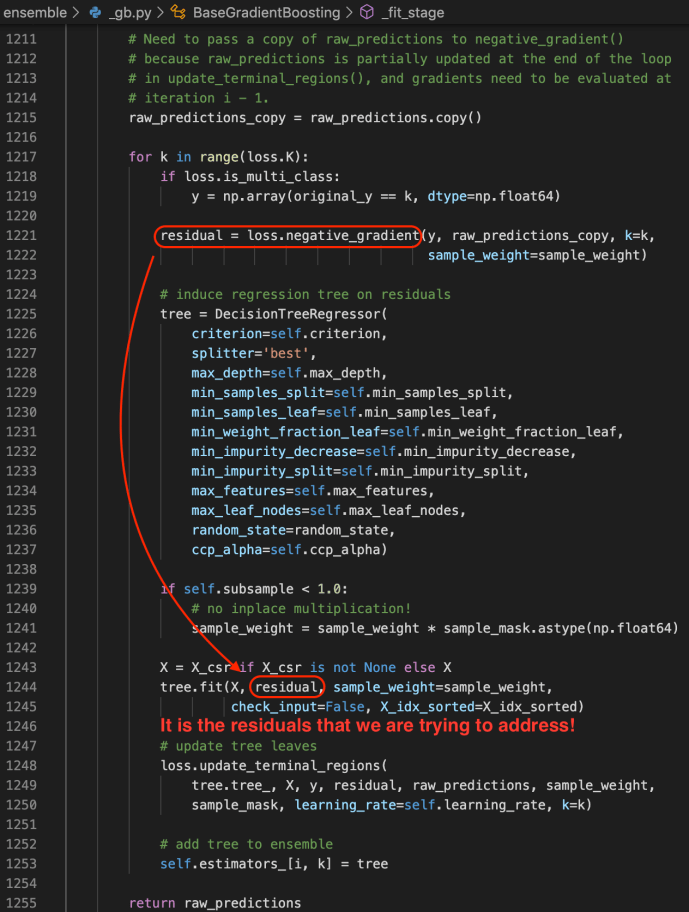
Task: Click 'max_leaf_nodes=self.max_leaf_nodes,' line
Action: 329,511
